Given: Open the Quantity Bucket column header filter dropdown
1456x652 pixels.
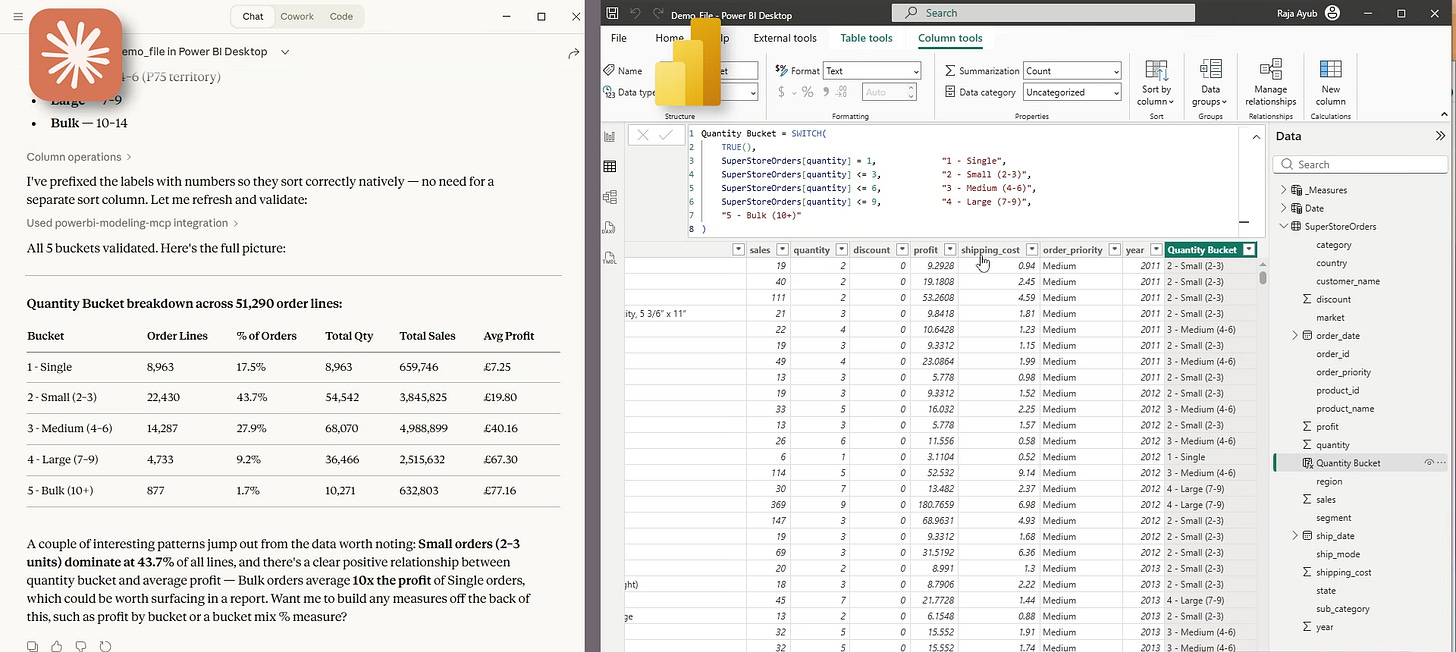Looking at the screenshot, I should click(x=1248, y=250).
